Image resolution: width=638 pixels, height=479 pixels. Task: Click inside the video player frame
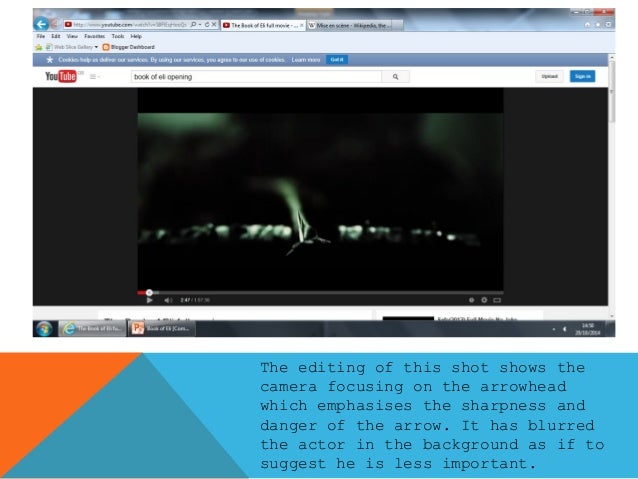click(x=320, y=189)
